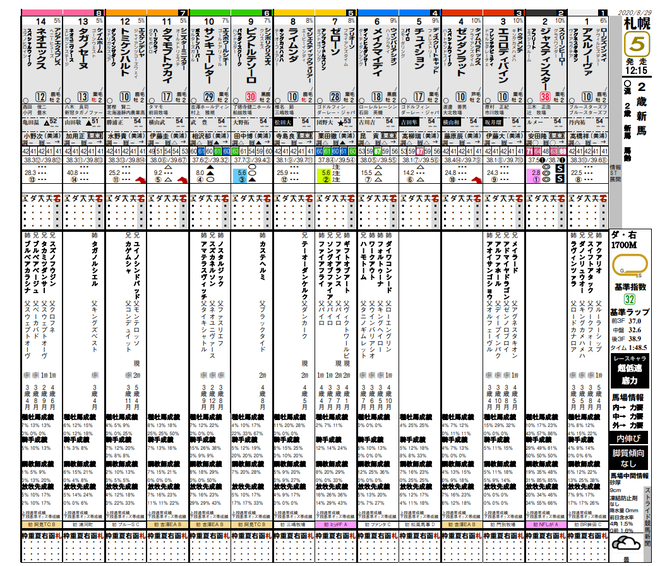
Task: Click the oval track course diagram
Action: pos(630,266)
